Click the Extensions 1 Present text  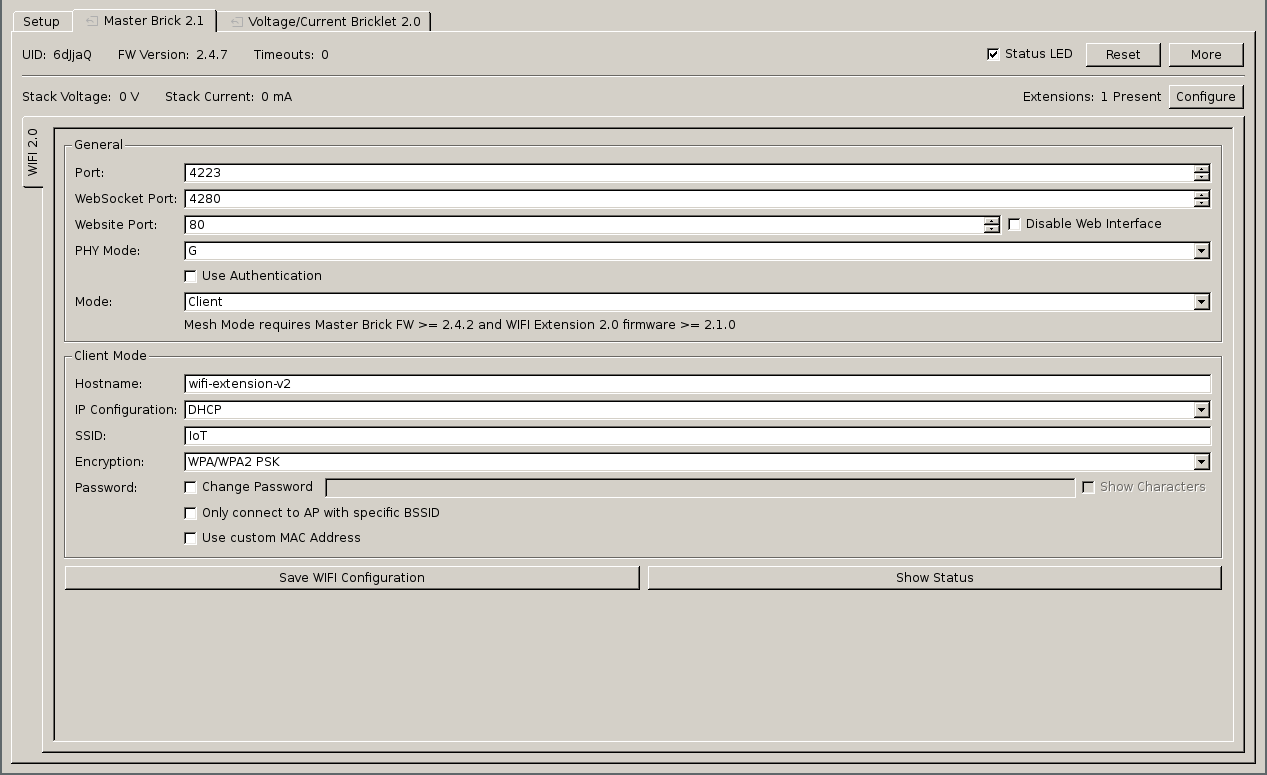pos(1092,97)
